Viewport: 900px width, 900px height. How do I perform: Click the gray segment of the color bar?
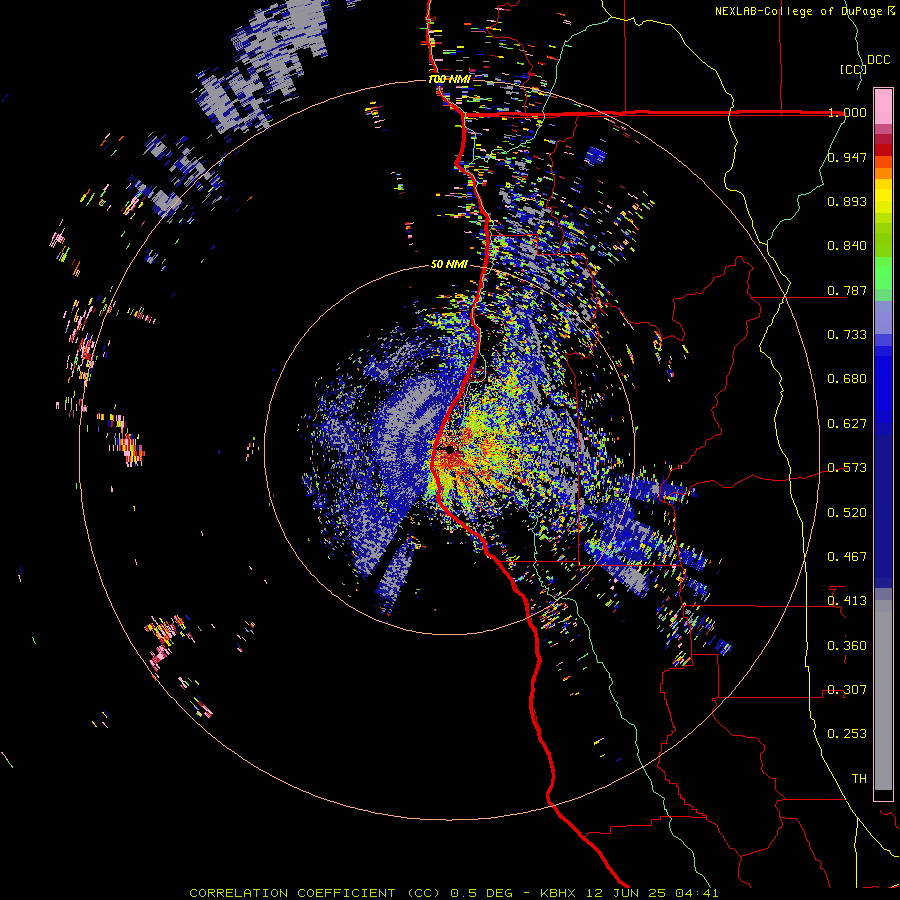[x=883, y=695]
